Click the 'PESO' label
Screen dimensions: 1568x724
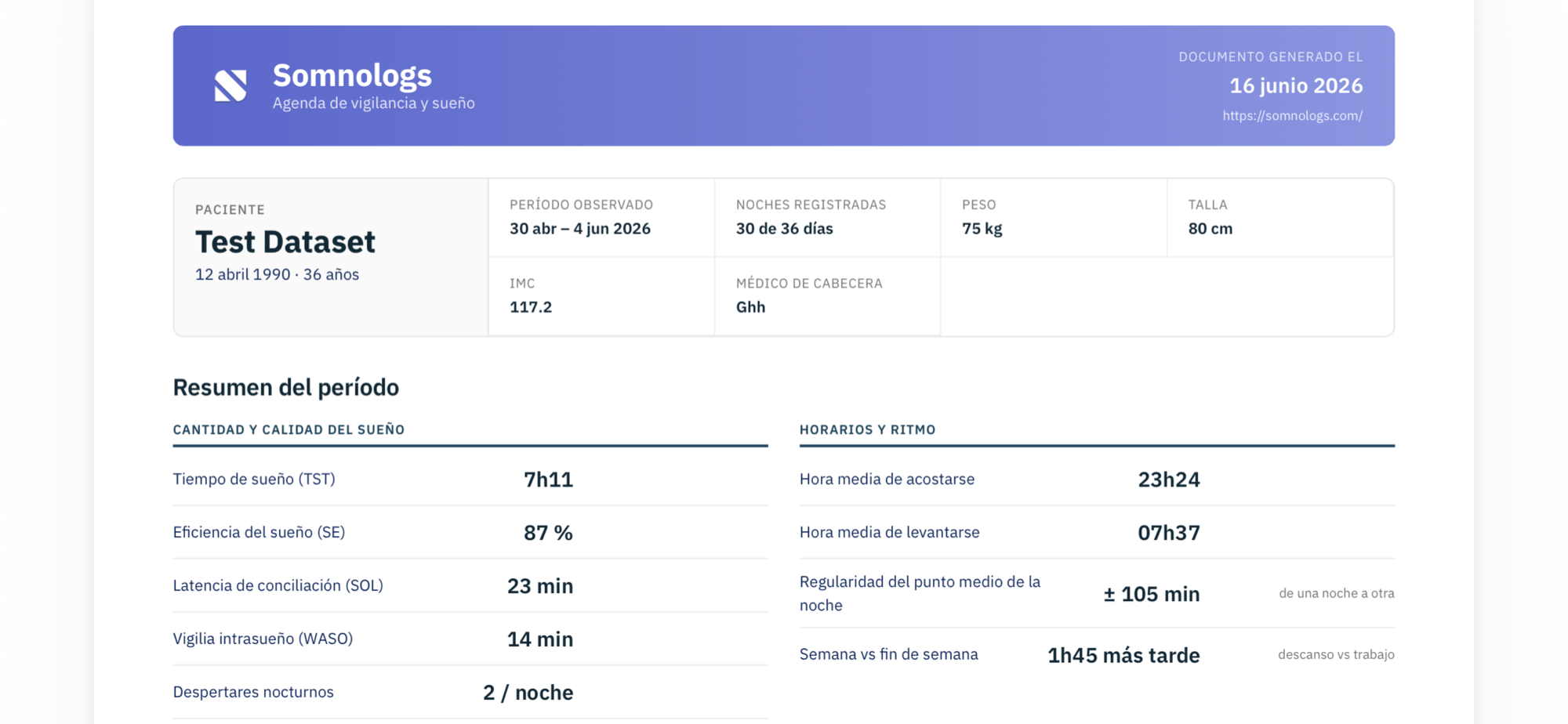pyautogui.click(x=978, y=205)
